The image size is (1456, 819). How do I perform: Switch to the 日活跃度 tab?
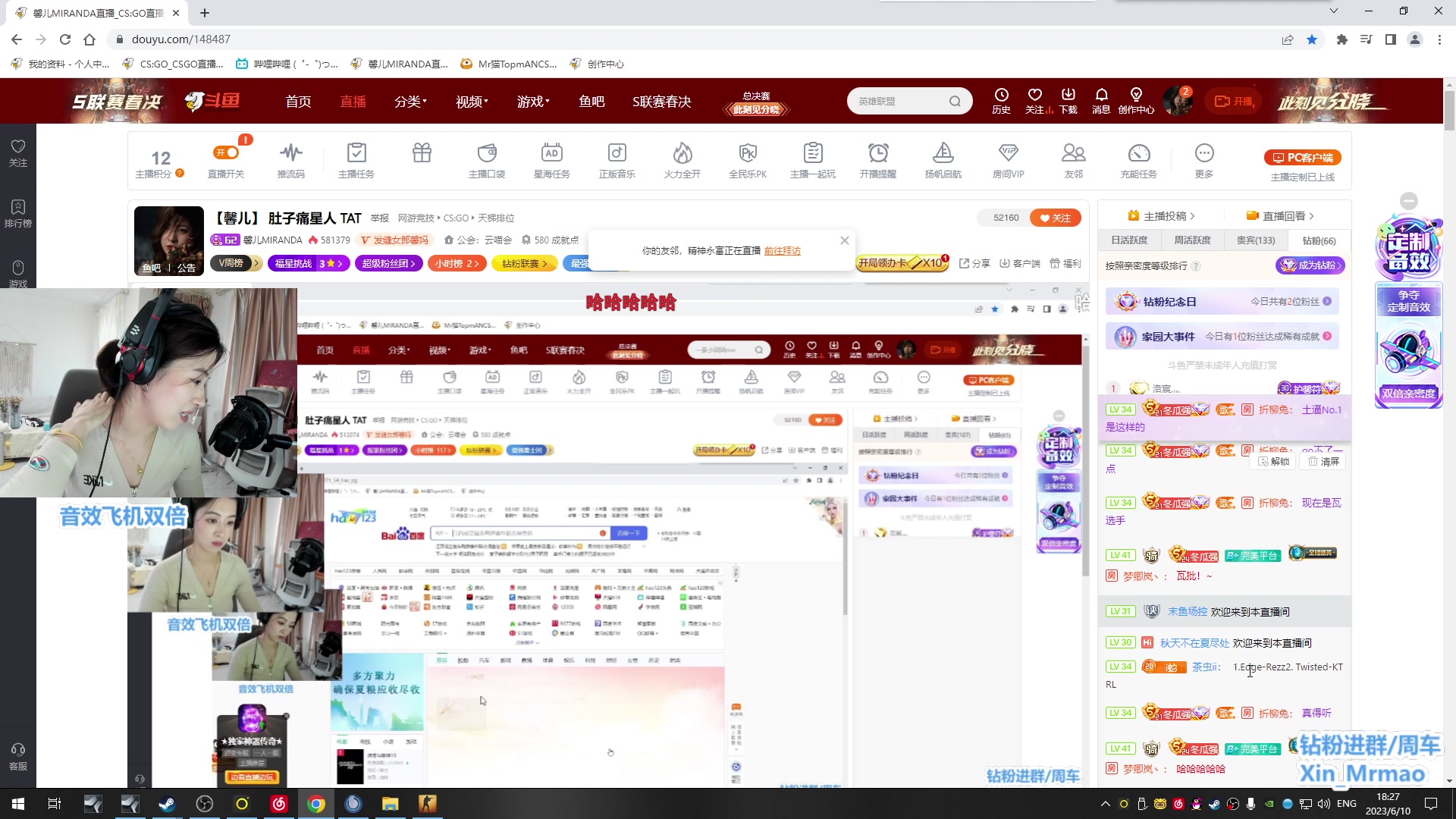tap(1129, 240)
